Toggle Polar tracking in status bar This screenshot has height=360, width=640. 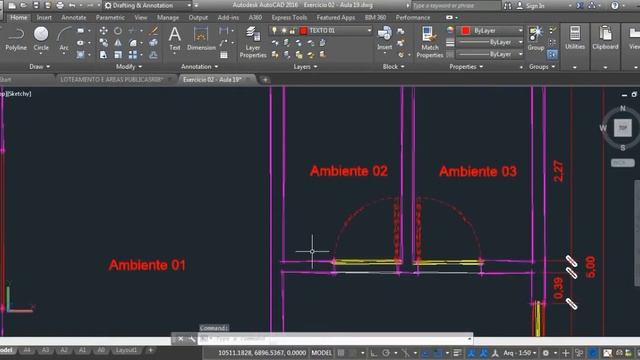(386, 353)
